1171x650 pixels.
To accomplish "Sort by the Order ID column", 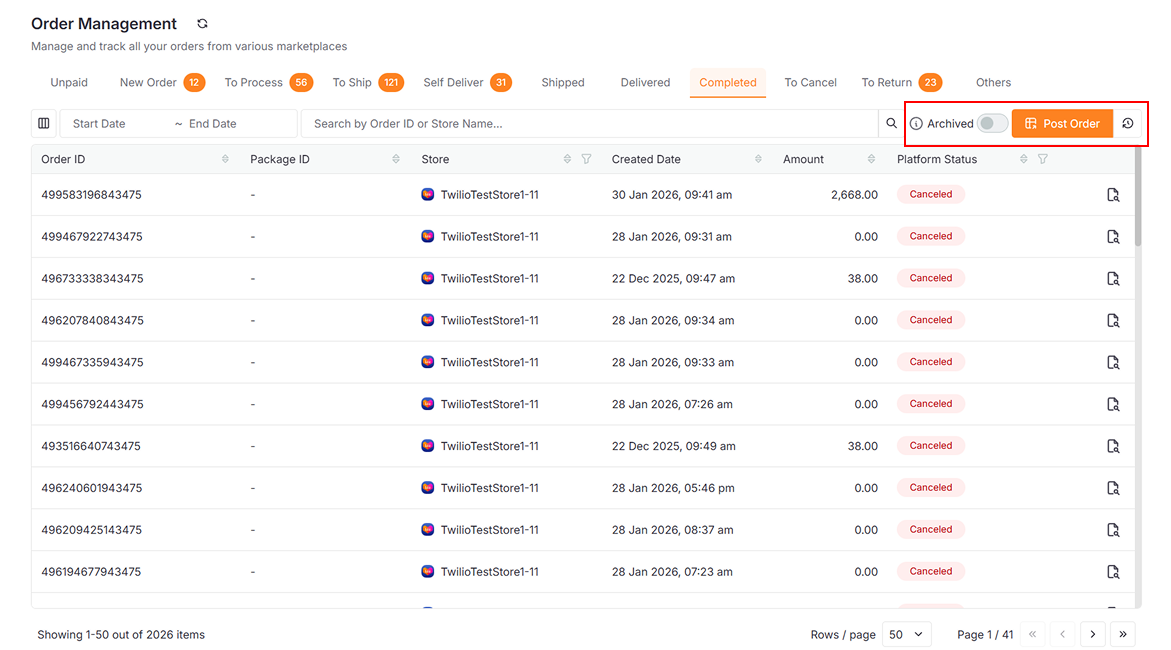I will (225, 159).
